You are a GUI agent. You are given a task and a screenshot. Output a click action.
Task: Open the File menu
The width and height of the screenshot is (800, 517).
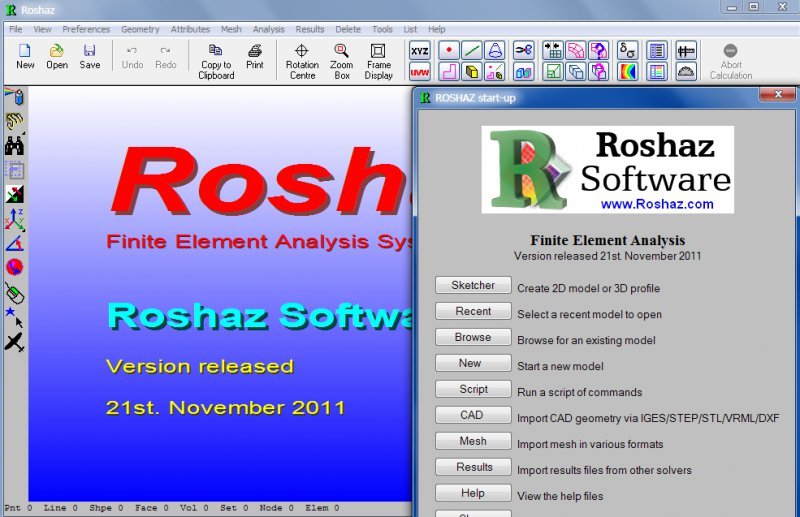coord(15,29)
